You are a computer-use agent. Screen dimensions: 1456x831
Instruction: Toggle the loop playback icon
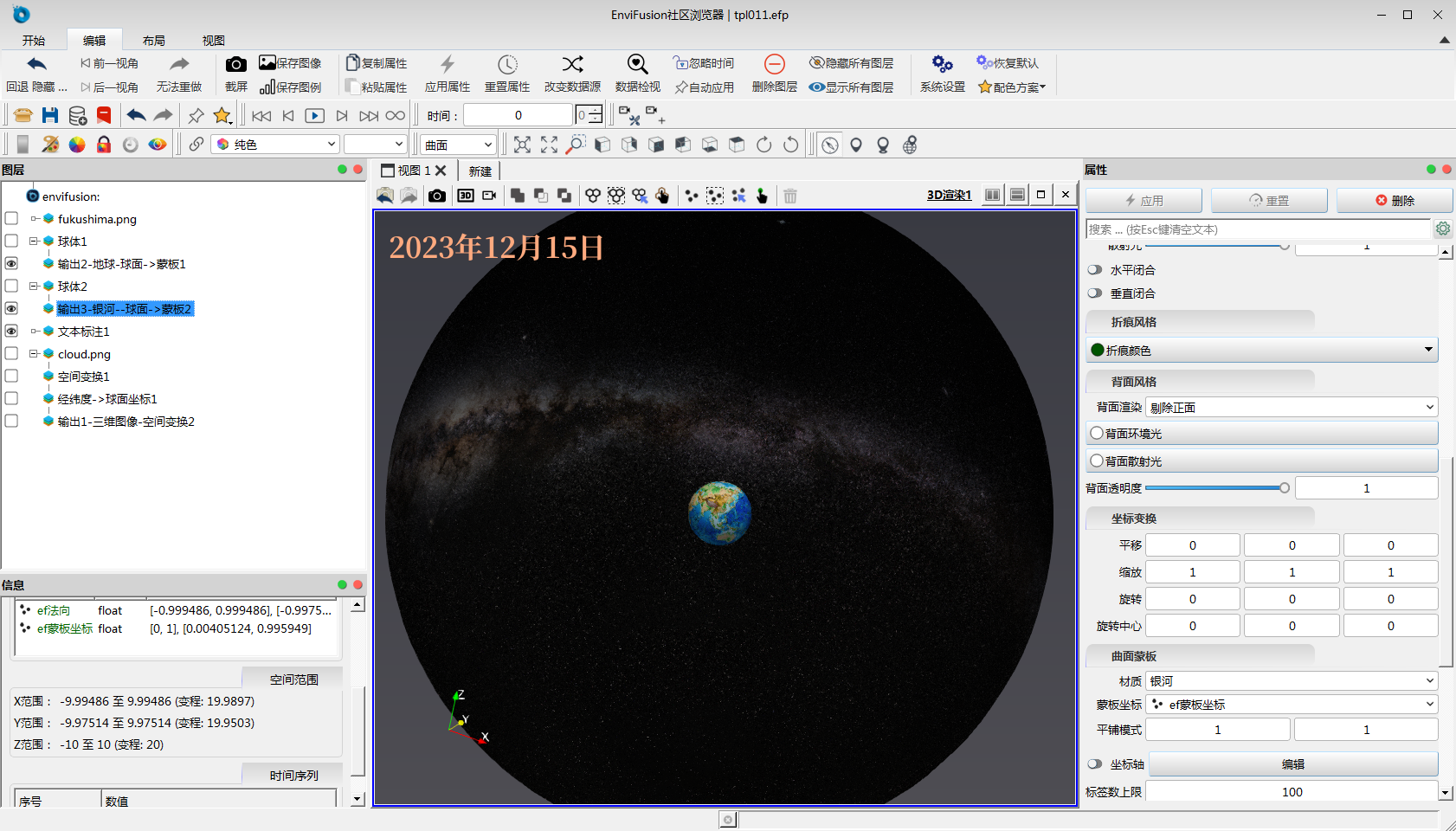[x=396, y=115]
